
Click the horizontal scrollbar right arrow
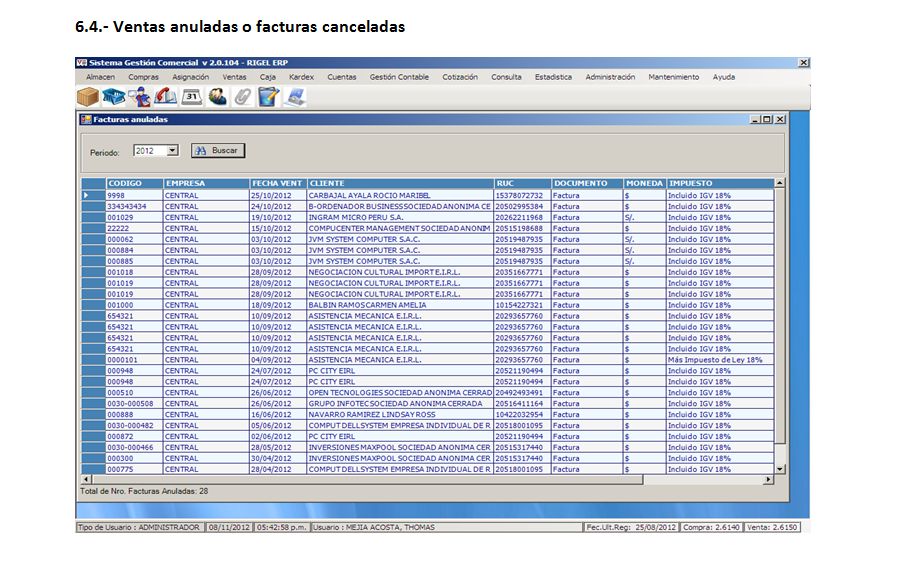[769, 479]
